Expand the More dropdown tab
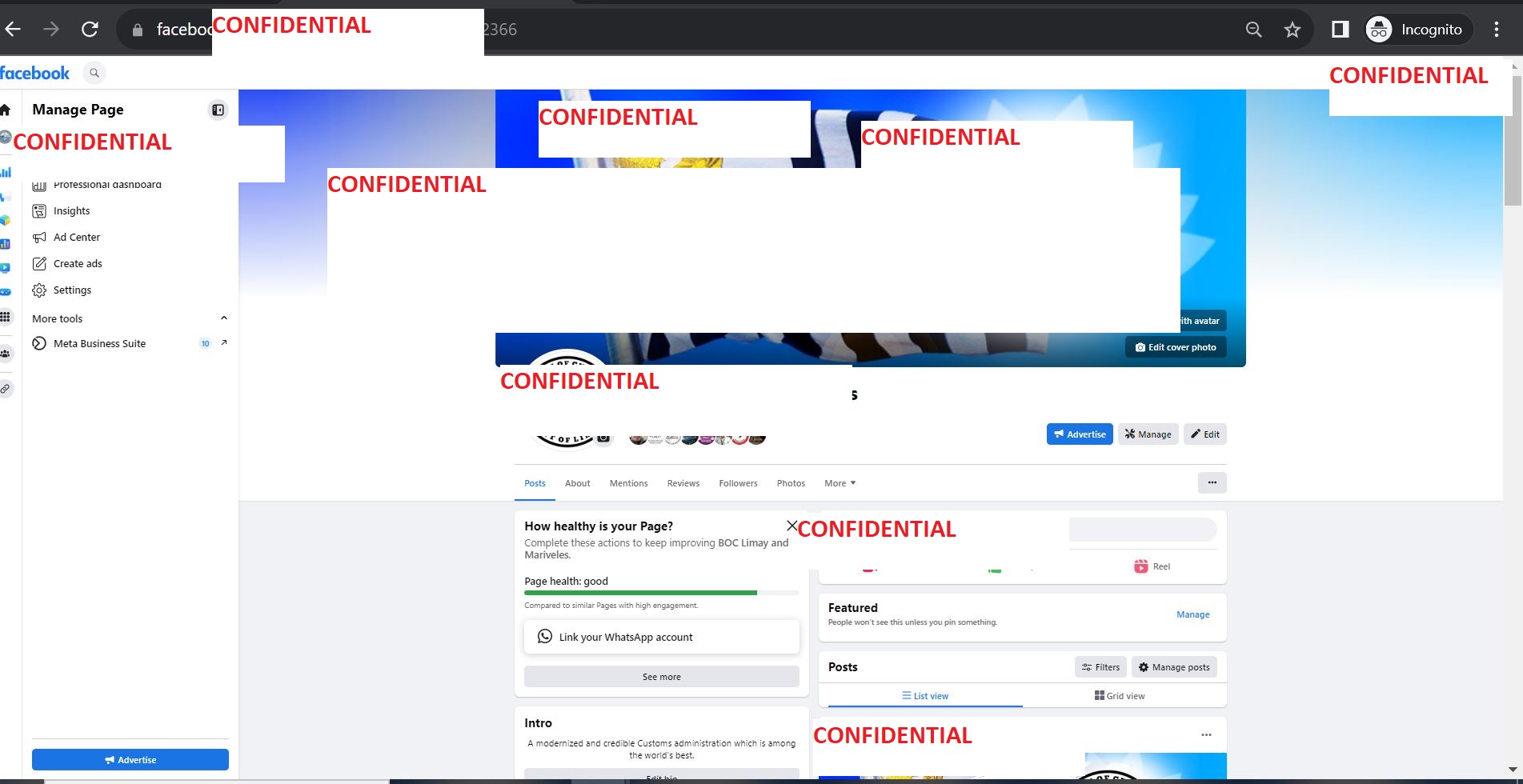 point(840,483)
